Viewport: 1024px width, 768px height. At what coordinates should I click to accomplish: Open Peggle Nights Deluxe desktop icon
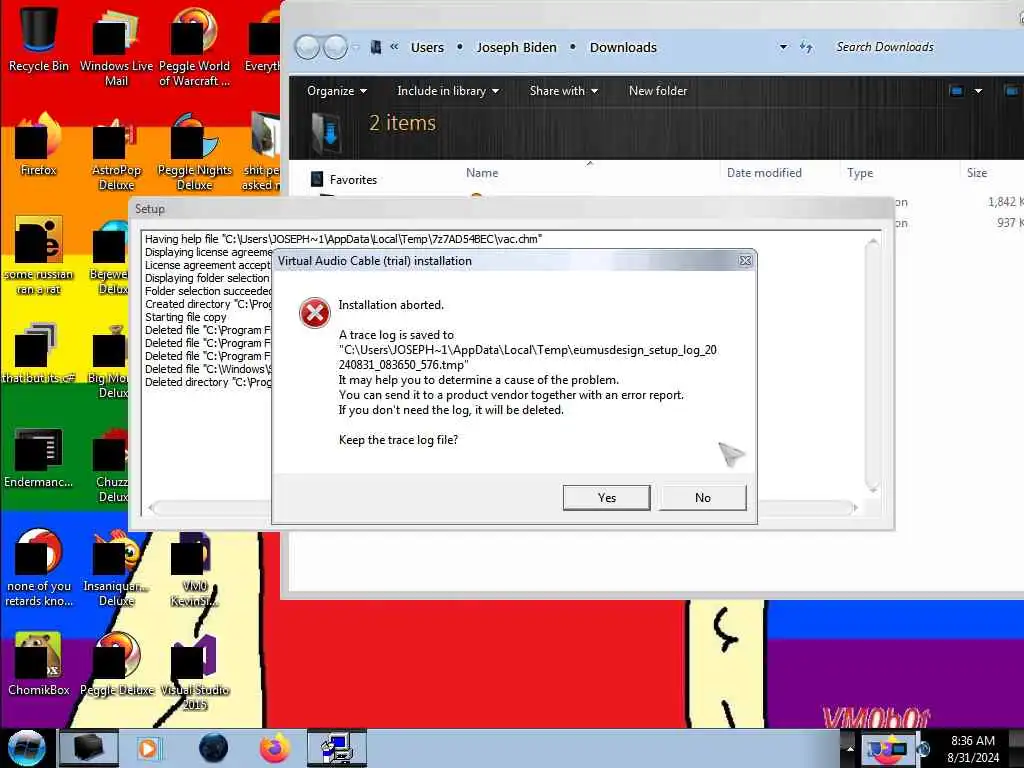coord(194,152)
